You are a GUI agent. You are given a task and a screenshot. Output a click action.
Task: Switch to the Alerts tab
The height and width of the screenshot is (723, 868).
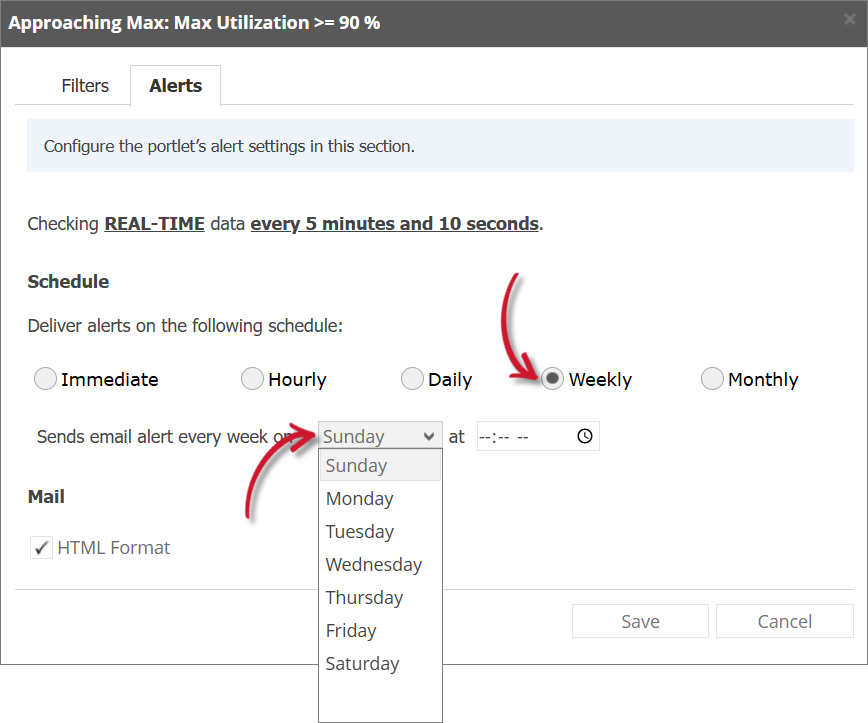pos(175,85)
